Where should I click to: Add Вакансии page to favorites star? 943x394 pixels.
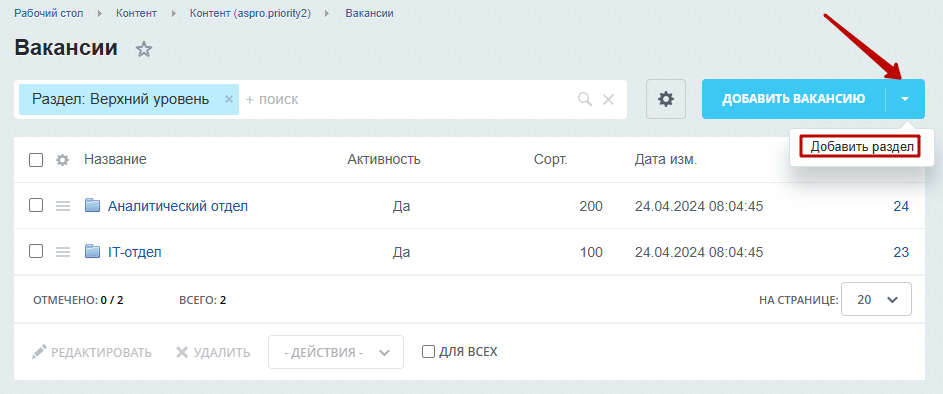tap(144, 49)
